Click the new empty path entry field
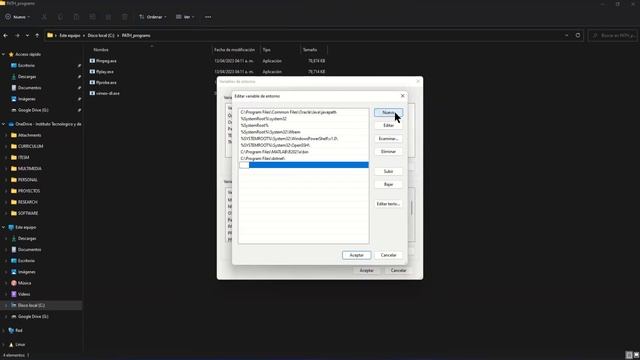 click(303, 165)
